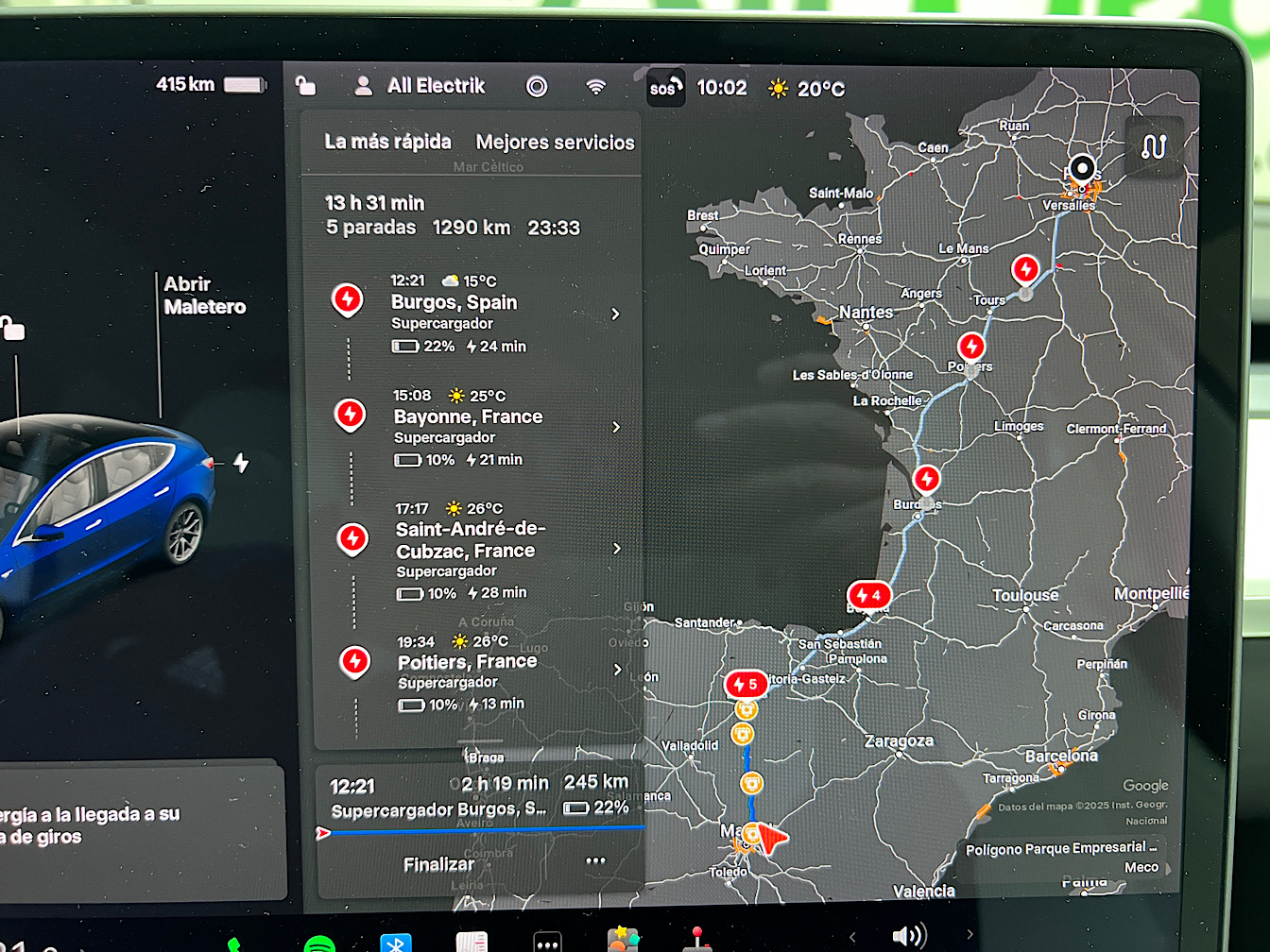Image resolution: width=1270 pixels, height=952 pixels.
Task: Open the Toybox app in bottom bar
Action: [624, 940]
